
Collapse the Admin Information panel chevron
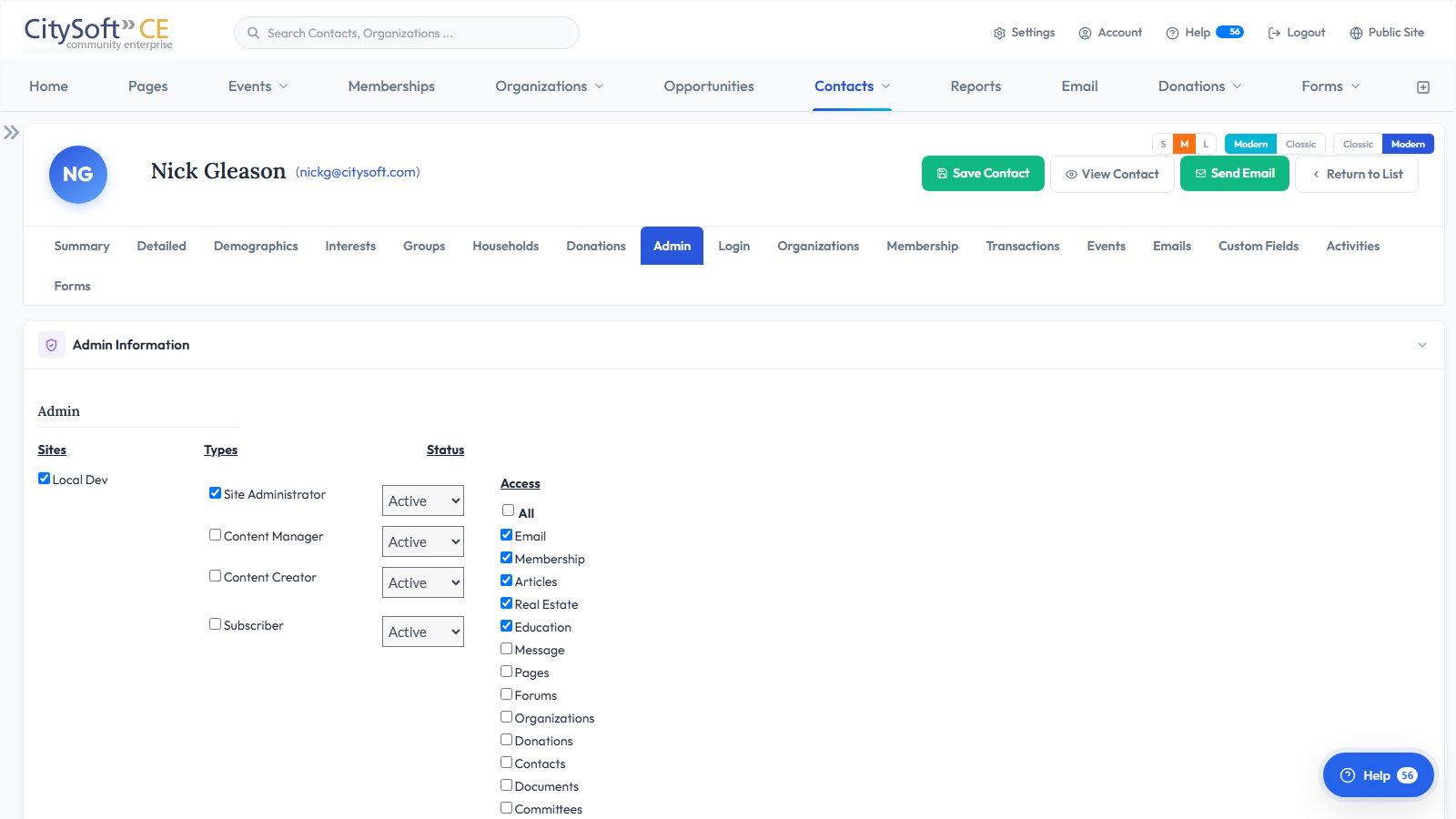point(1422,346)
